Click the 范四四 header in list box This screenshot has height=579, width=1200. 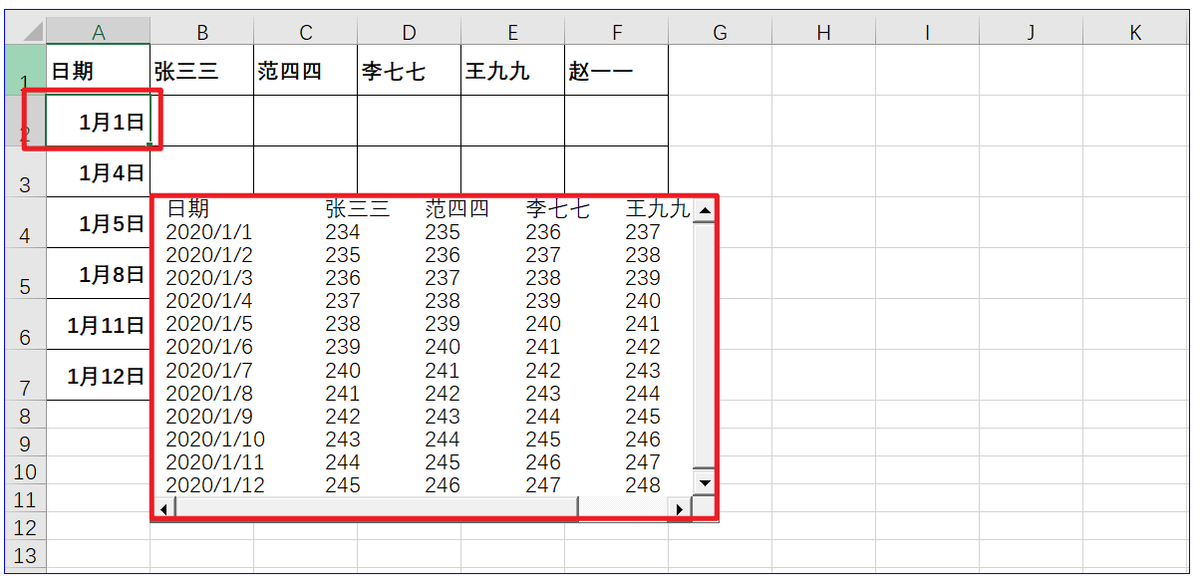[457, 209]
